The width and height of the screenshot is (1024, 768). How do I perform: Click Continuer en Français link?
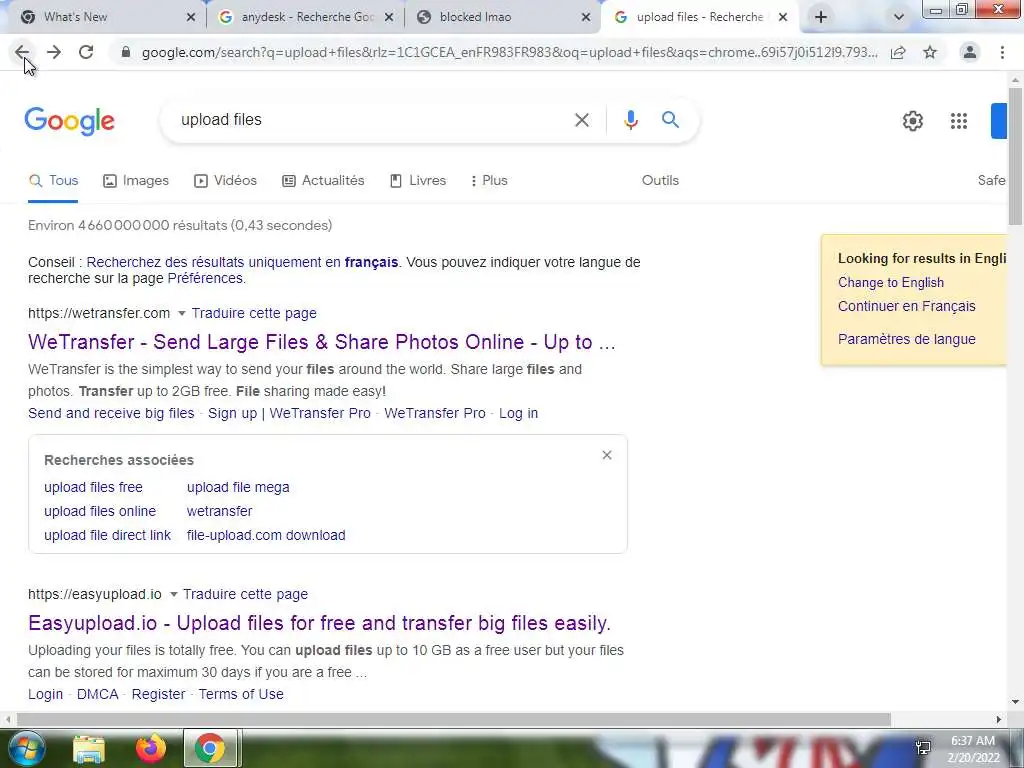pos(906,306)
